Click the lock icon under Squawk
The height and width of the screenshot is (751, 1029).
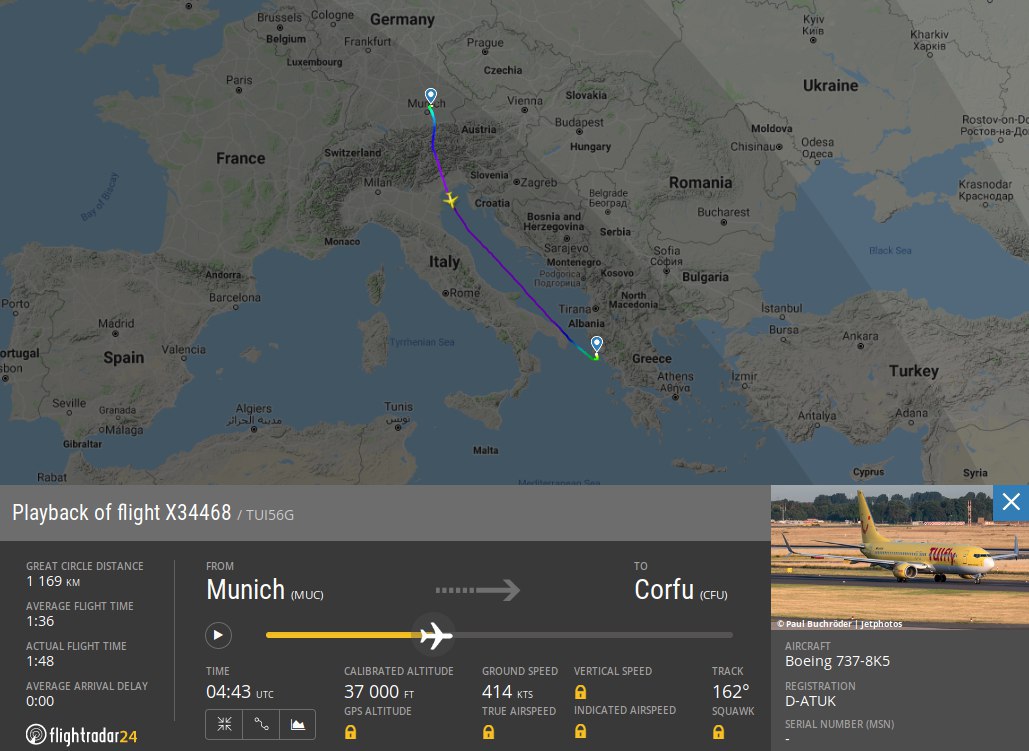[719, 732]
